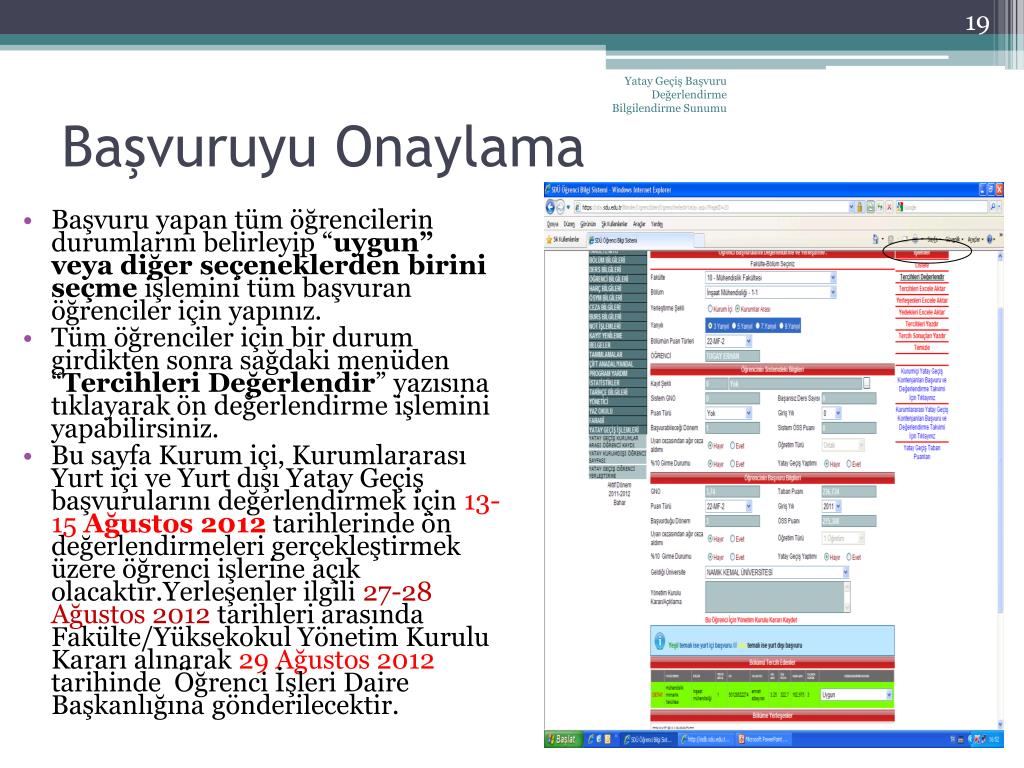The image size is (1024, 768).
Task: Open the Giriş Yılı dropdown showing 2011
Action: pyautogui.click(x=832, y=506)
